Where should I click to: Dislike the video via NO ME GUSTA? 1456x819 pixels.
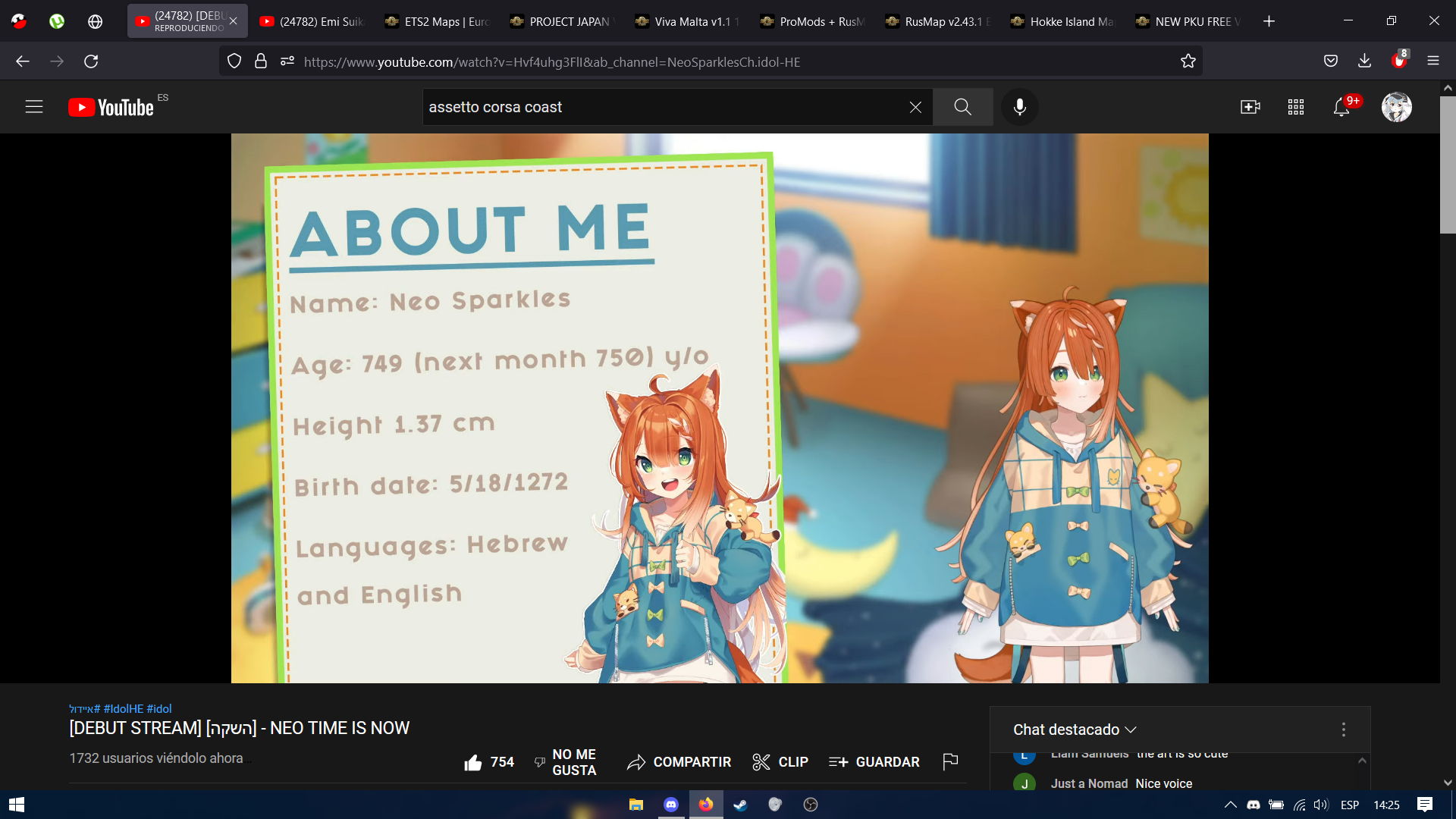[566, 762]
